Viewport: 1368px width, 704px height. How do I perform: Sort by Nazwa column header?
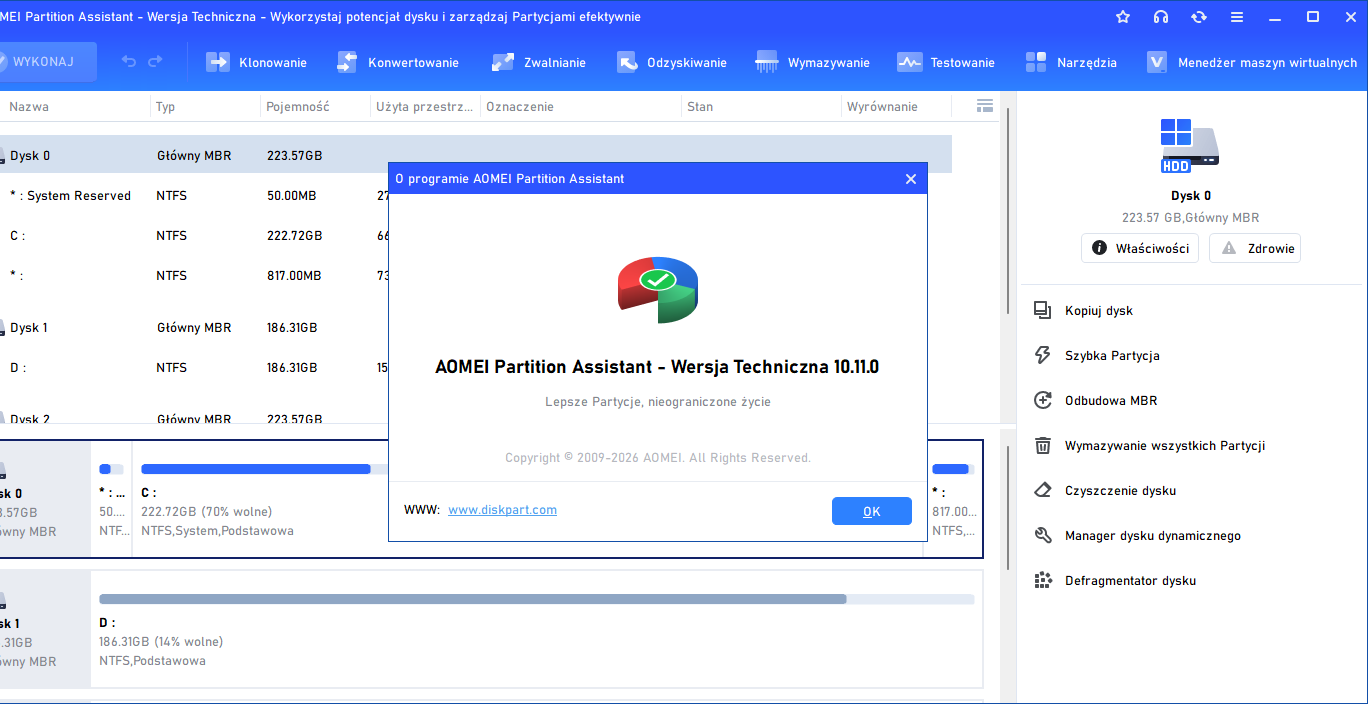click(29, 106)
